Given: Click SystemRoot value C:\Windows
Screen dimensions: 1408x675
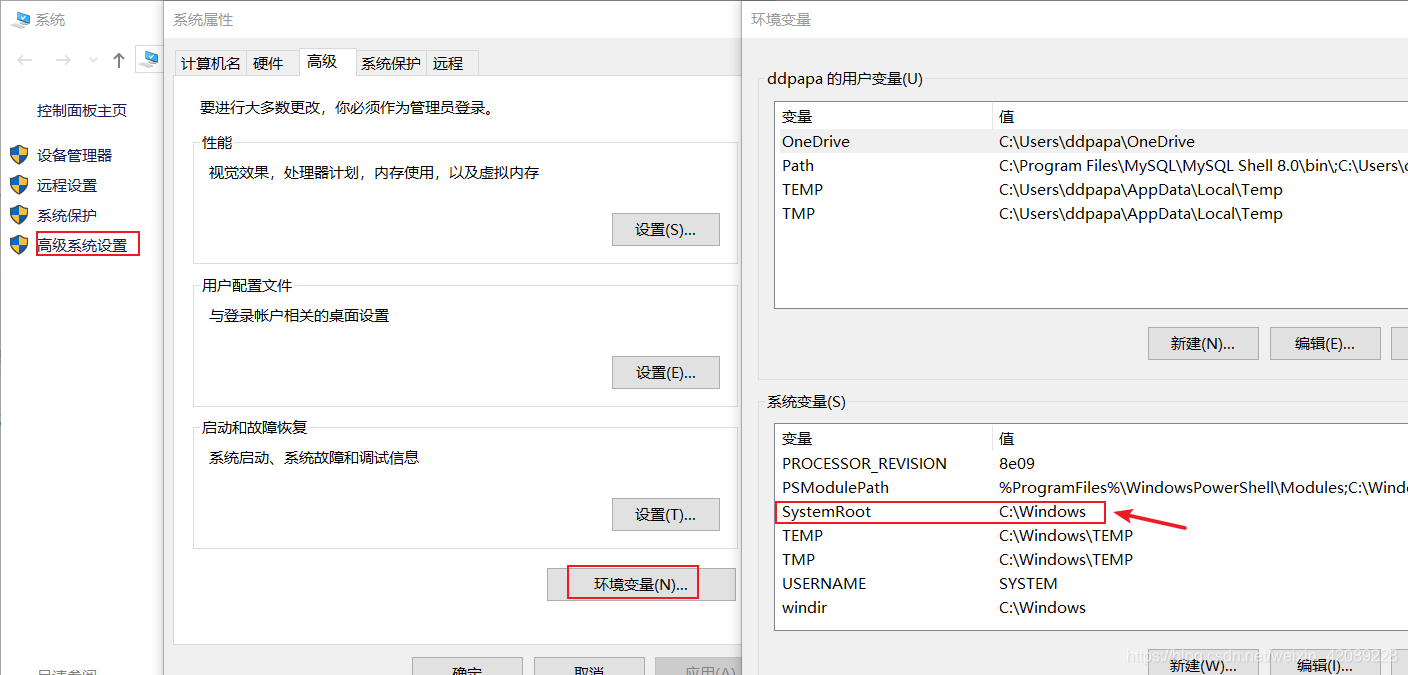Looking at the screenshot, I should tap(1043, 512).
